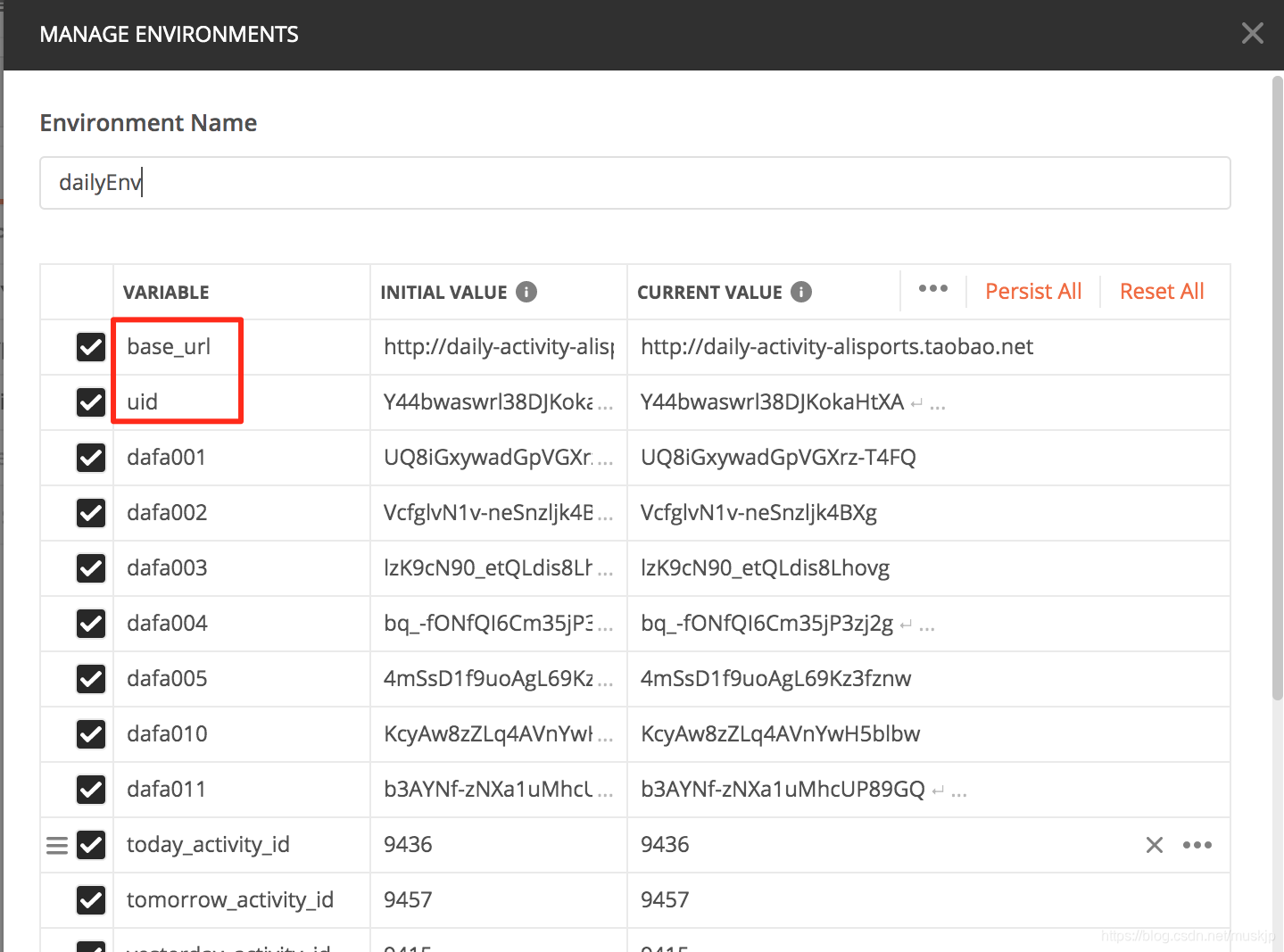1284x952 pixels.
Task: Toggle the tomorrow_activity_id checkbox
Action: pos(91,900)
